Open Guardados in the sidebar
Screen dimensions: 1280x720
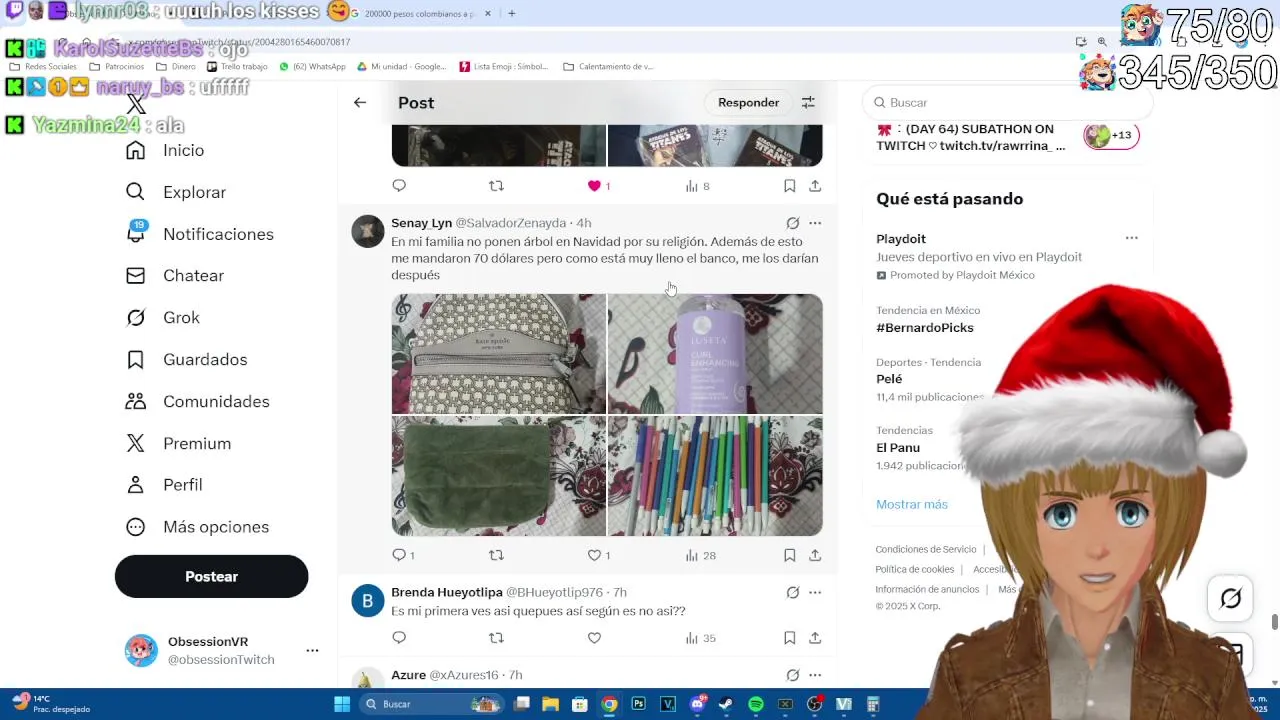186,360
